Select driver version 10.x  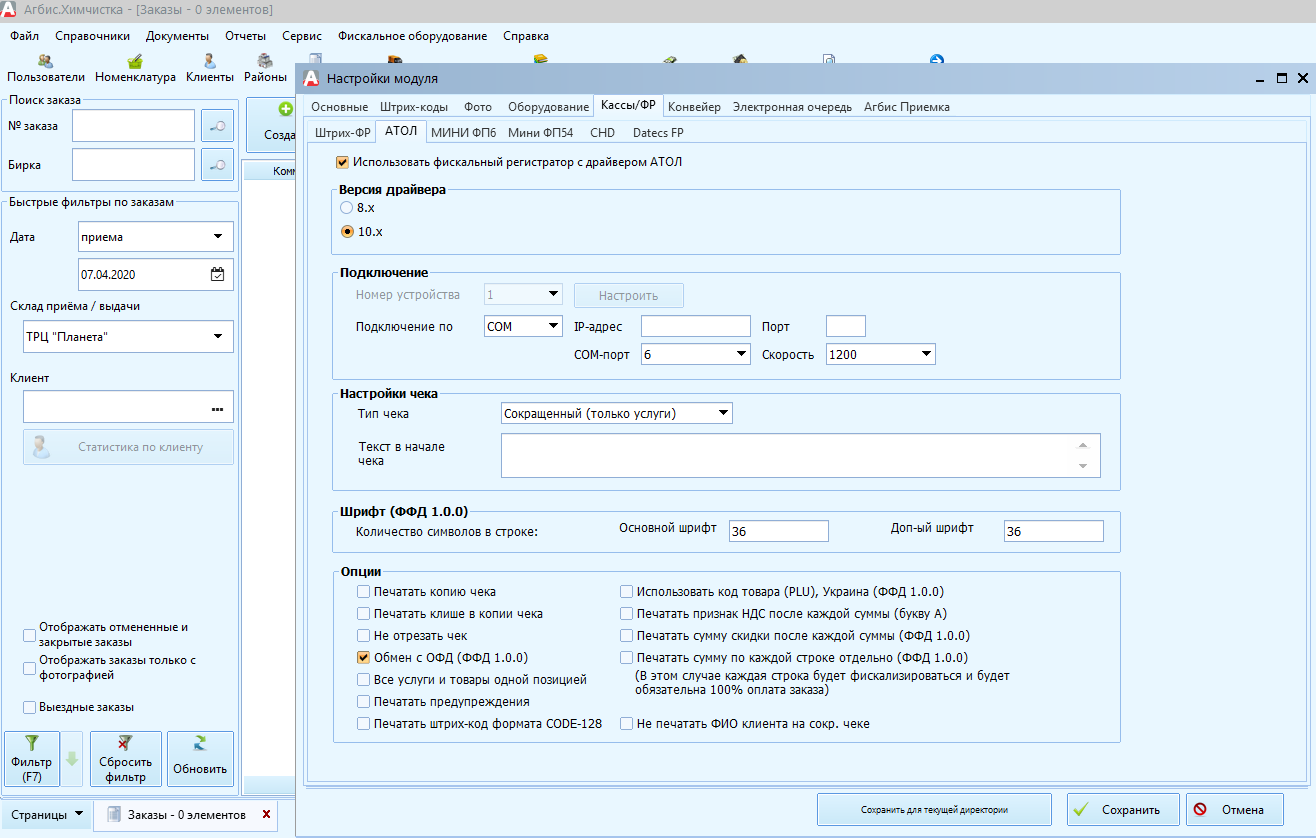347,231
